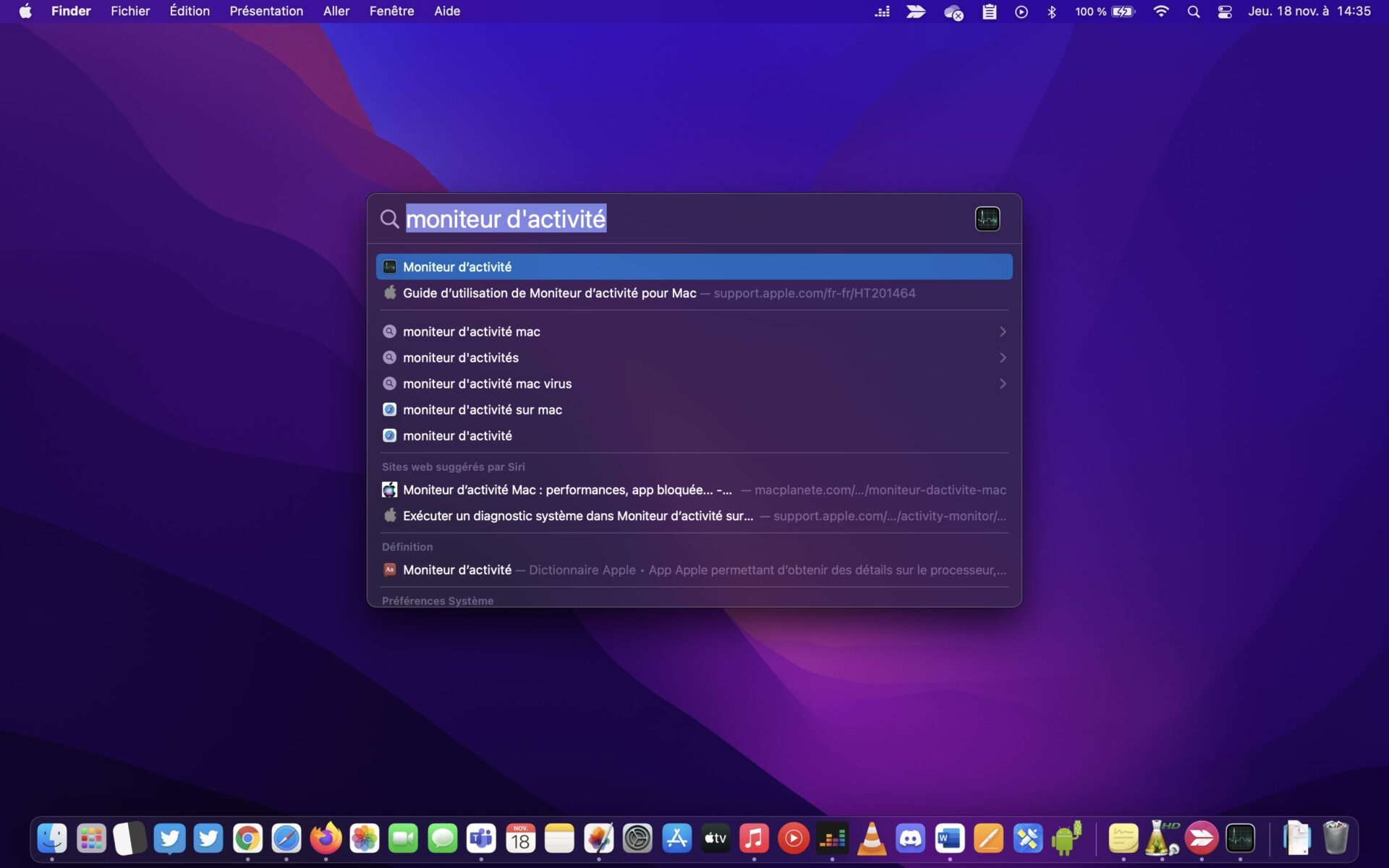
Task: Open VLC traffic cone in the Dock
Action: (872, 838)
